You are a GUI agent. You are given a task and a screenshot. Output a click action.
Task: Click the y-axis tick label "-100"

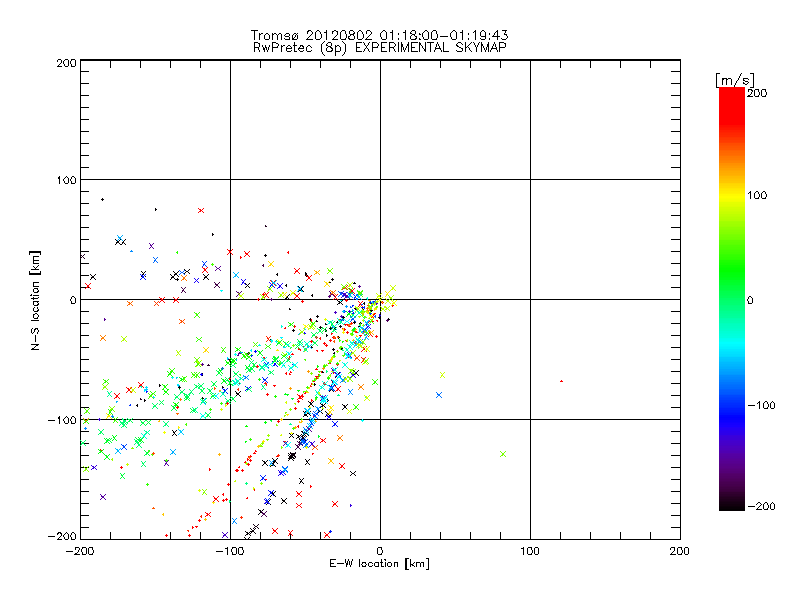point(62,420)
